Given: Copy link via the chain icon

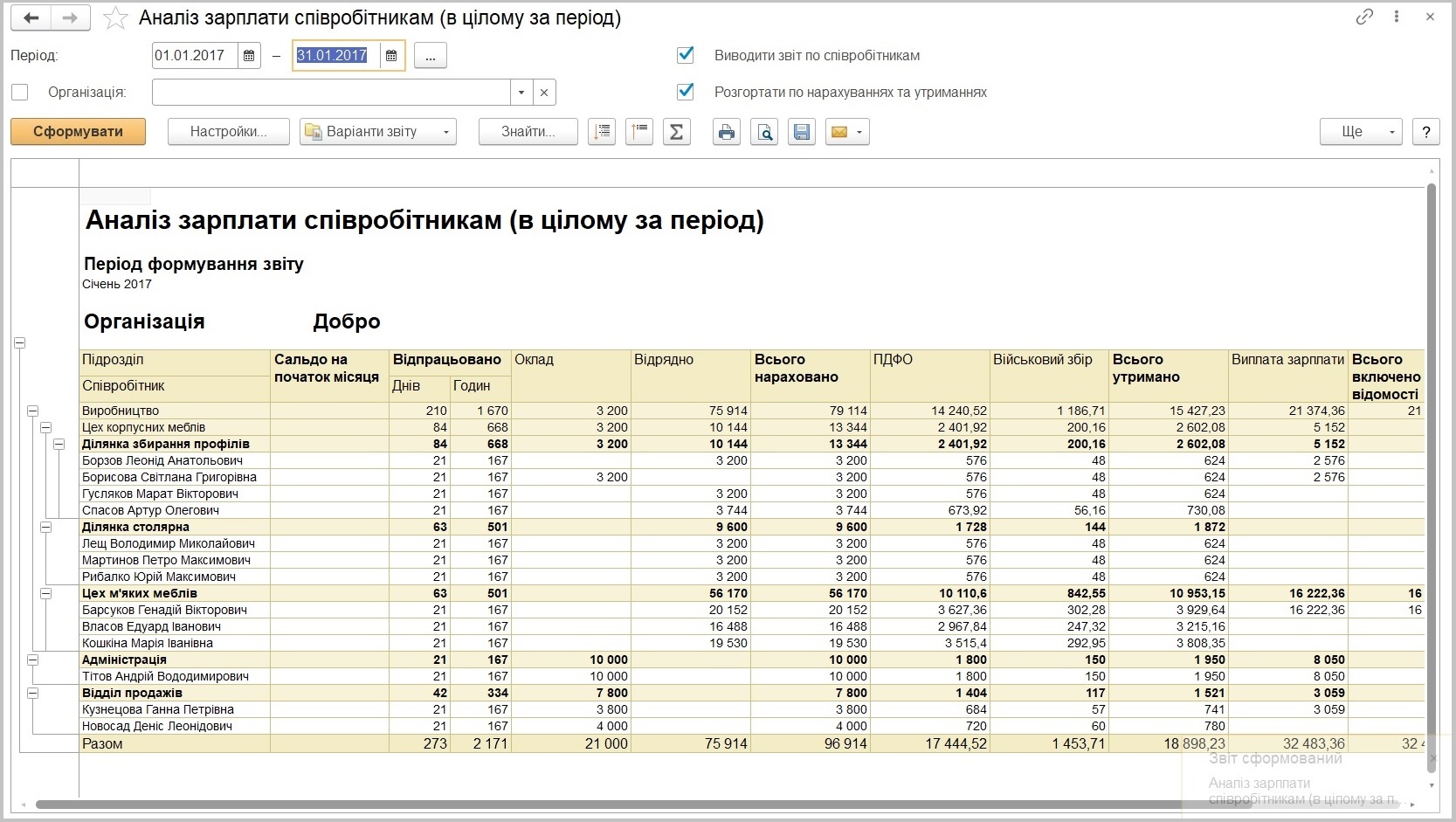Looking at the screenshot, I should tap(1364, 17).
